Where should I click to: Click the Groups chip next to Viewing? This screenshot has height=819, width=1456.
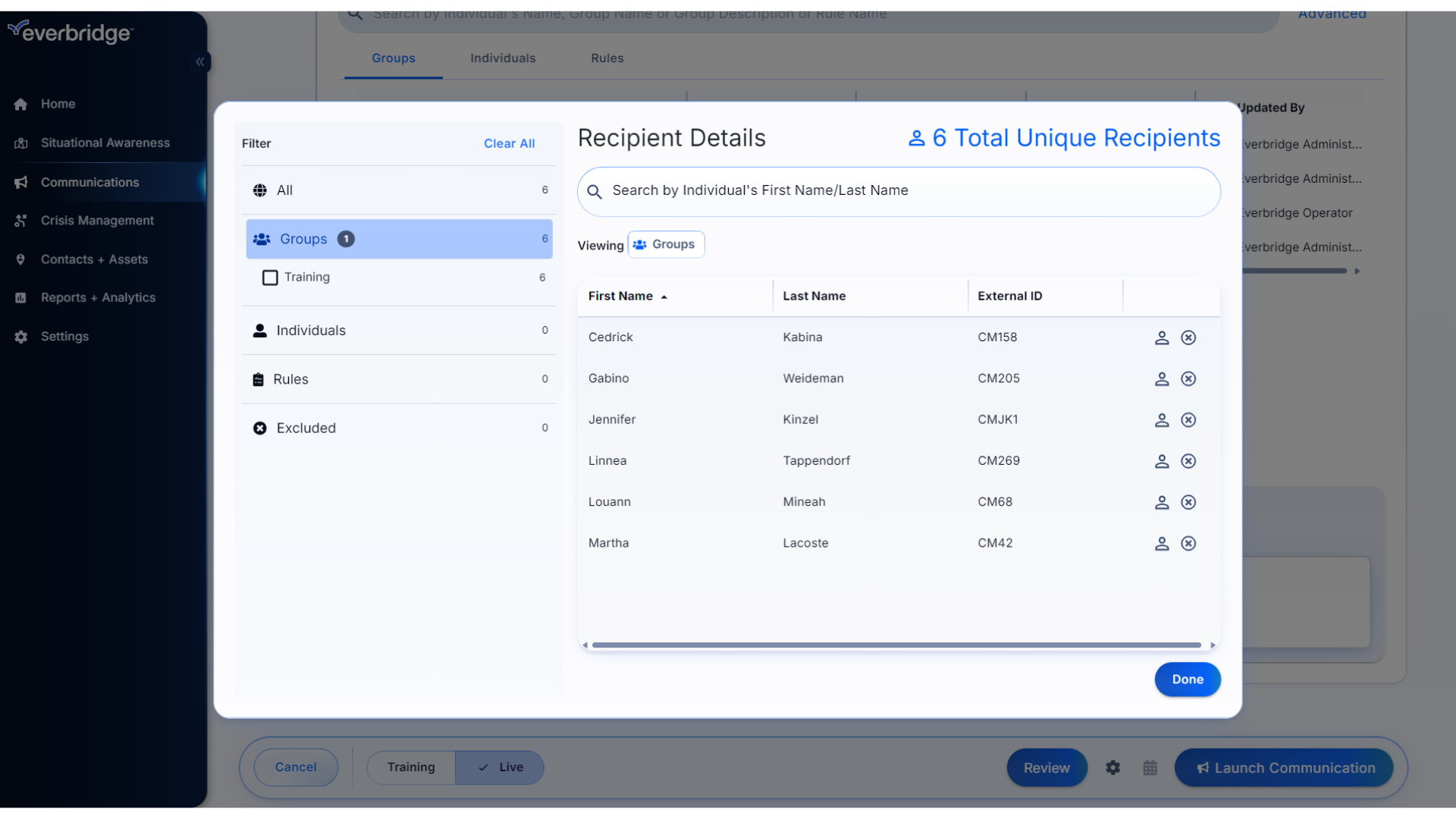click(x=666, y=244)
